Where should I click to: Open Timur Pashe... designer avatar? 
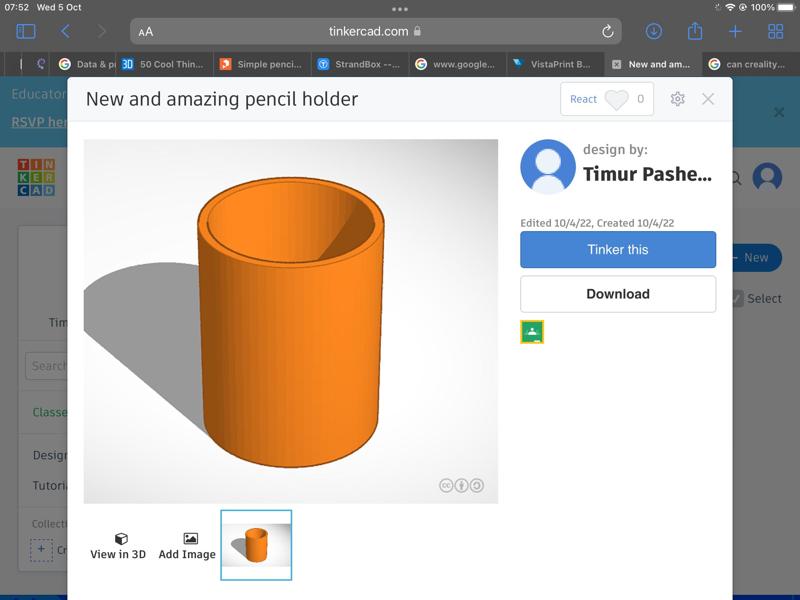[x=548, y=167]
